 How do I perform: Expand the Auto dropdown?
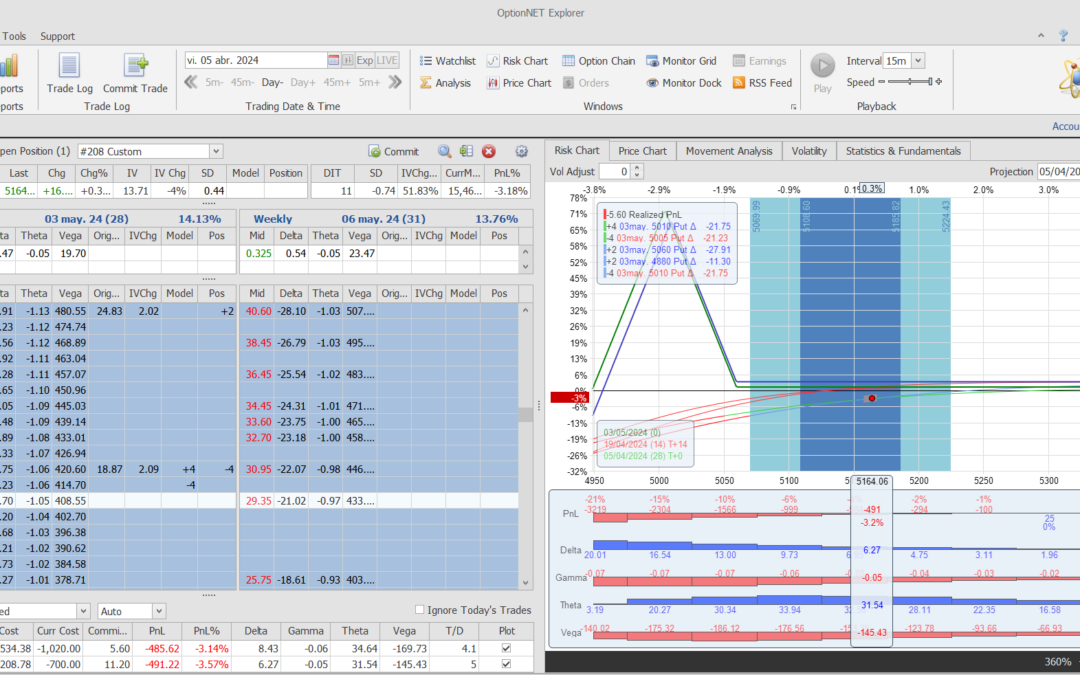[x=159, y=611]
